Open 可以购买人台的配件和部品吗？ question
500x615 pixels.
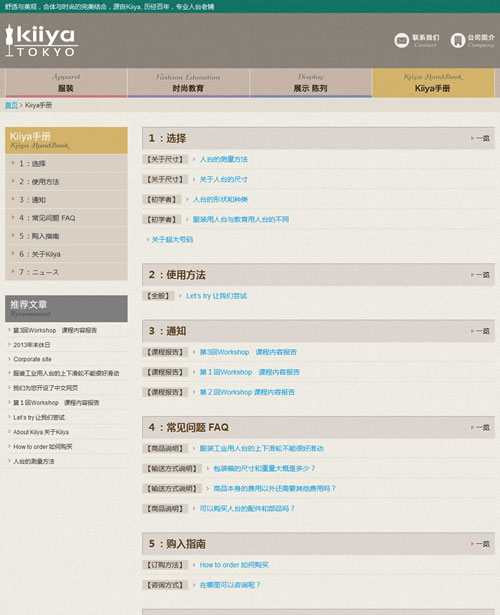[x=247, y=508]
